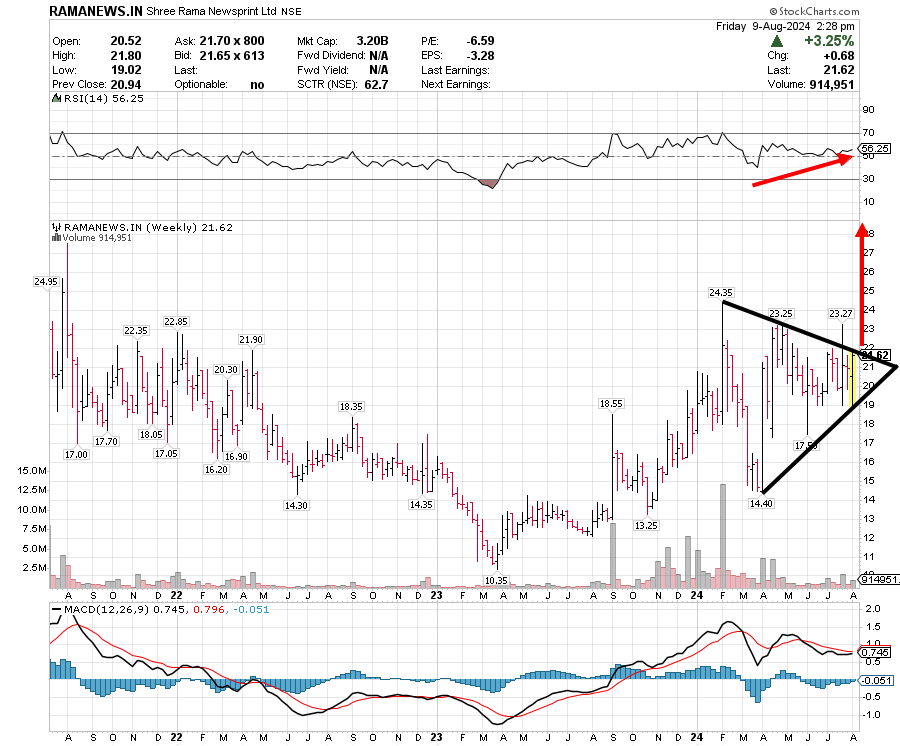Click the Mkt Cap value 3.20B

tap(372, 41)
